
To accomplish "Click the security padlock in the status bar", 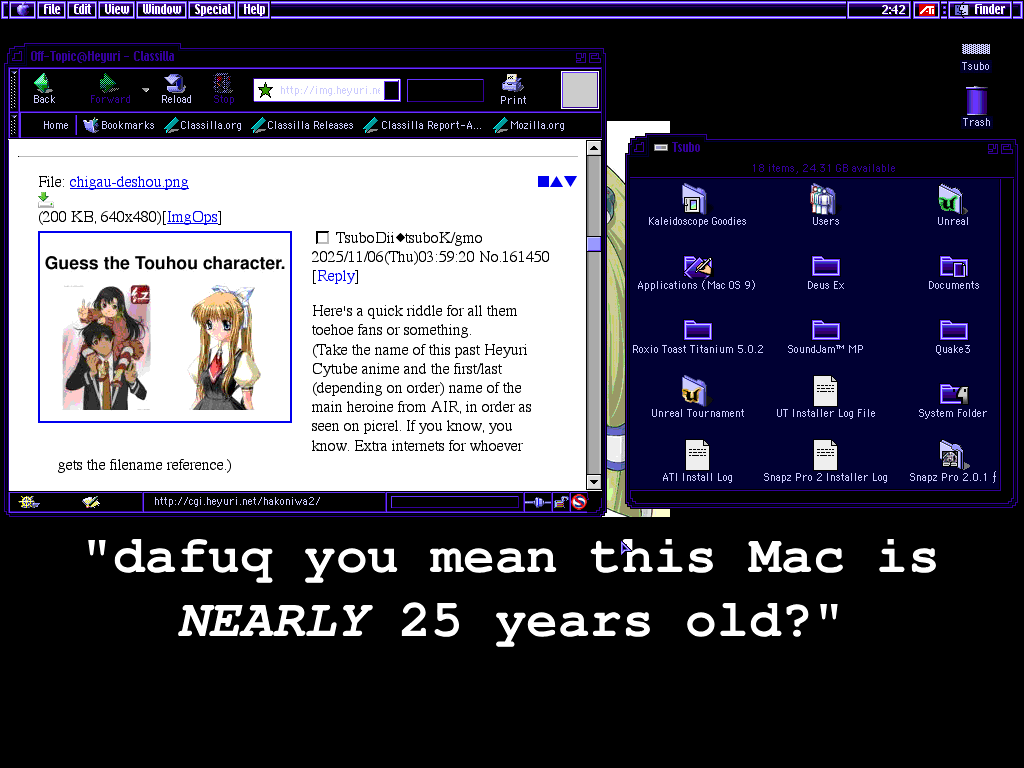I will pyautogui.click(x=560, y=502).
